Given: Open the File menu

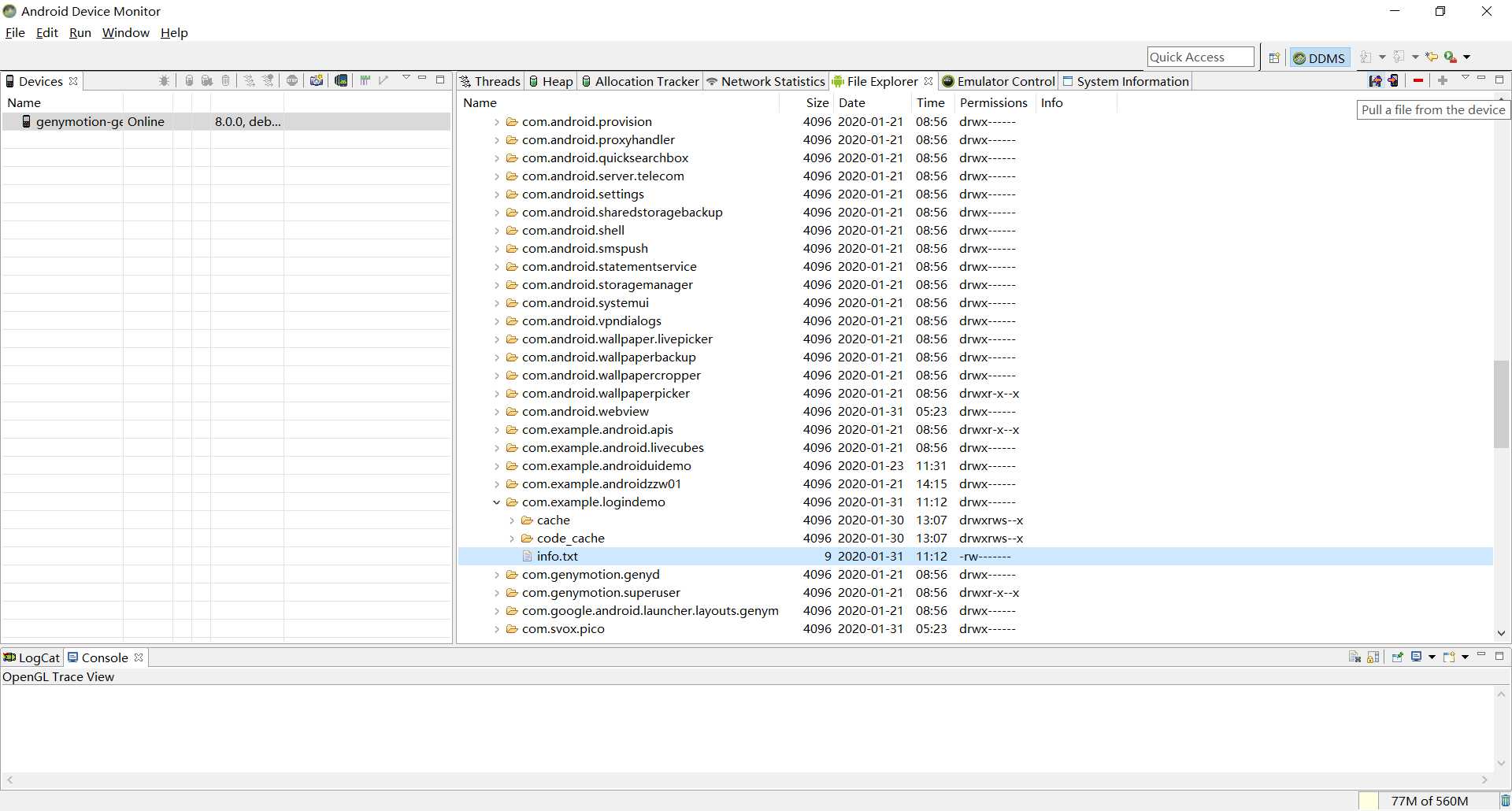Looking at the screenshot, I should pos(15,32).
